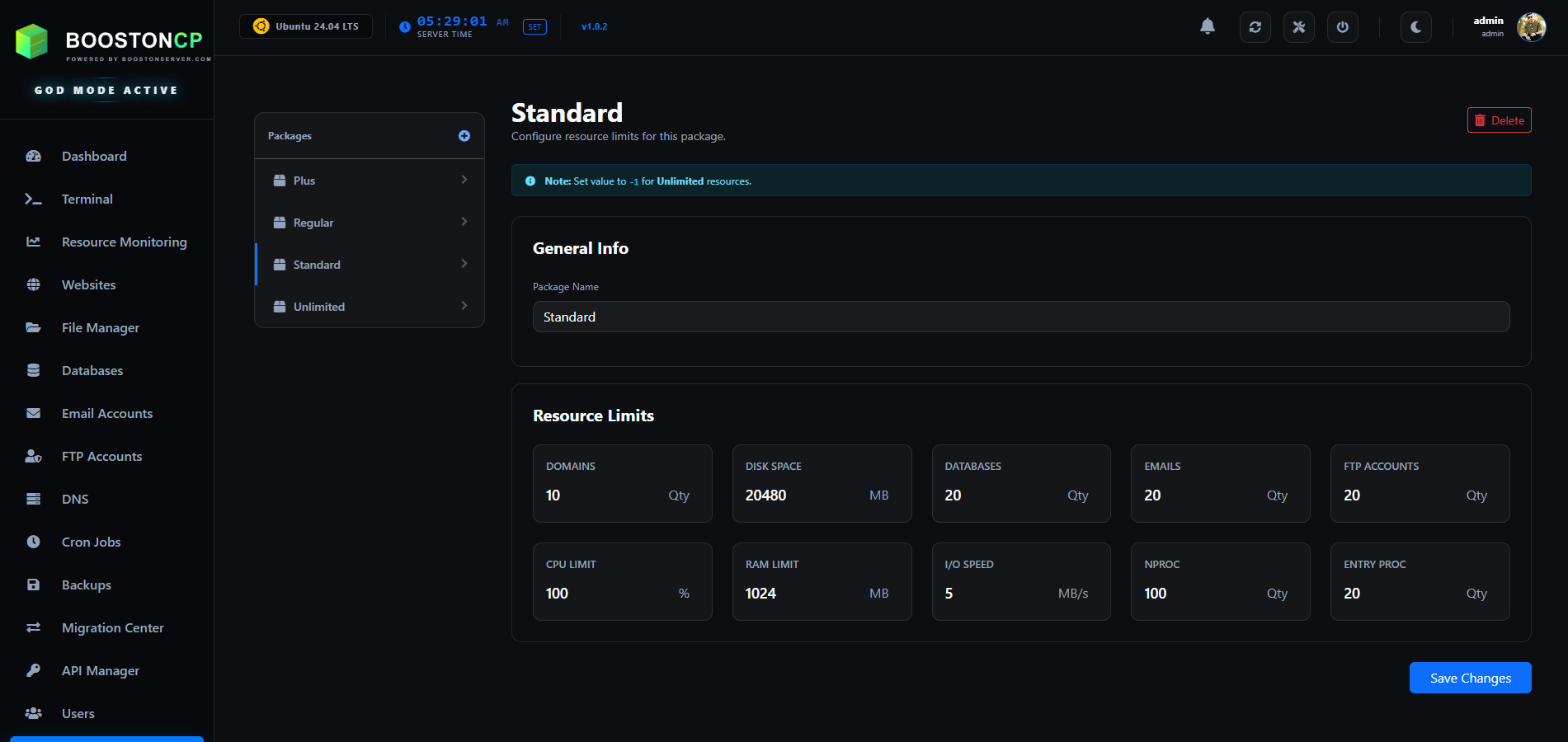Expand the Plus package entry
This screenshot has width=1568, height=742.
pyautogui.click(x=369, y=180)
